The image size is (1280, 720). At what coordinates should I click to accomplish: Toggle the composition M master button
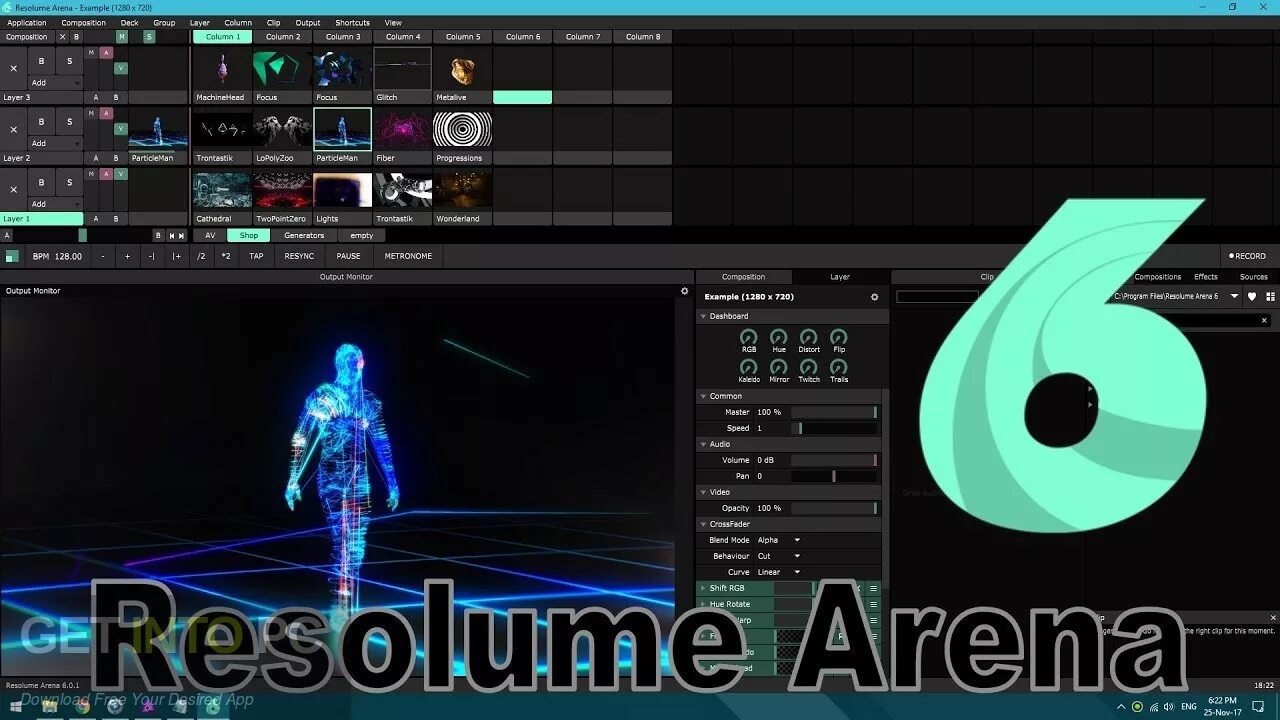(122, 37)
